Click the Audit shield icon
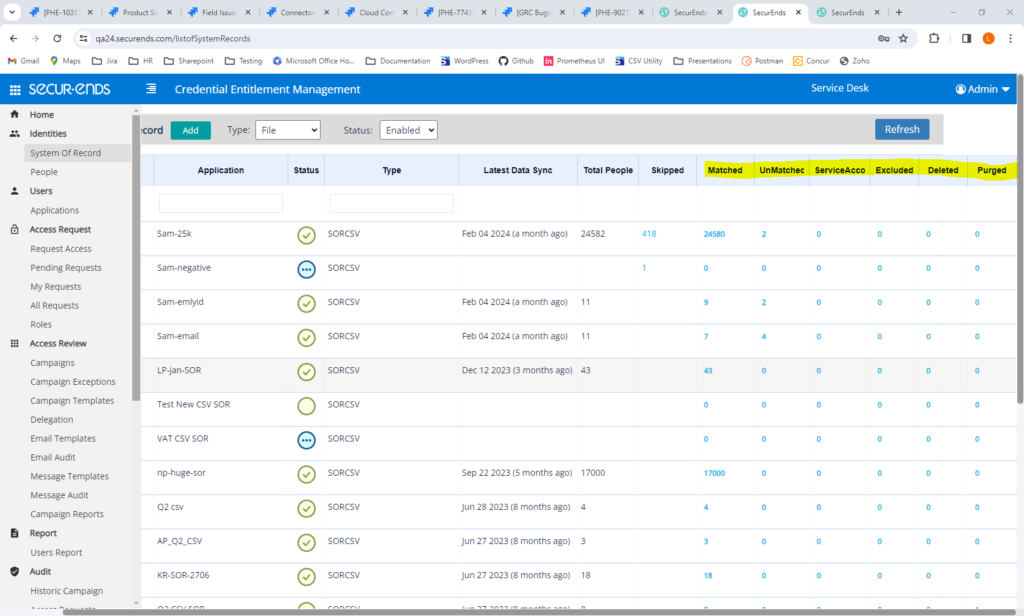Image resolution: width=1024 pixels, height=616 pixels. pyautogui.click(x=14, y=571)
